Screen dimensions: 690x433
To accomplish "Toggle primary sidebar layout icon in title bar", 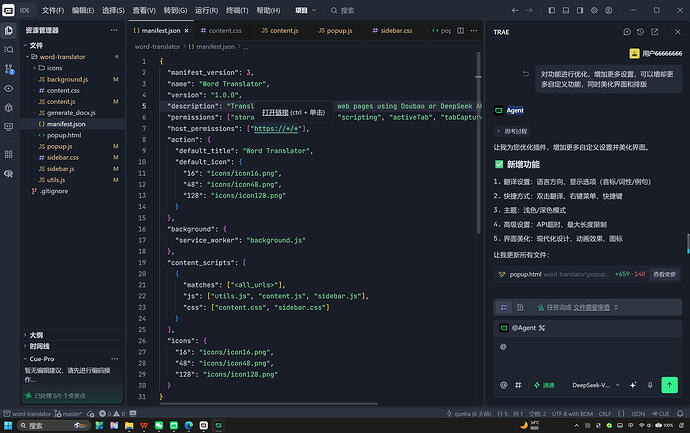I will coord(551,10).
